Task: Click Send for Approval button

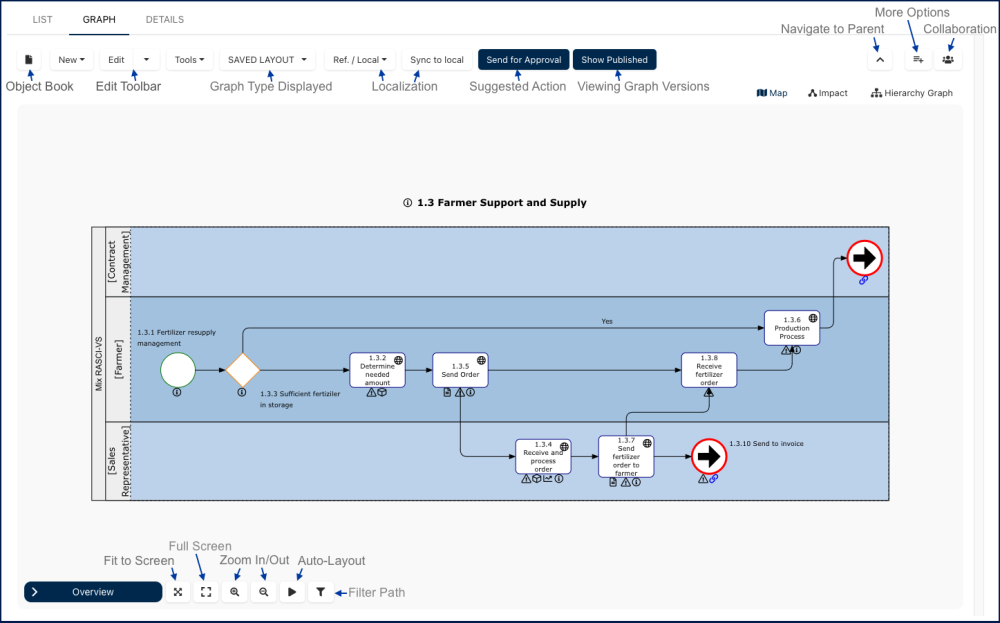Action: click(x=524, y=59)
